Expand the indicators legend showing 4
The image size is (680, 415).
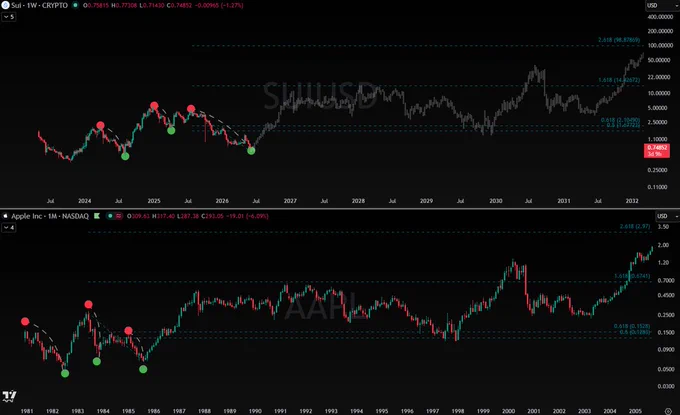9,227
